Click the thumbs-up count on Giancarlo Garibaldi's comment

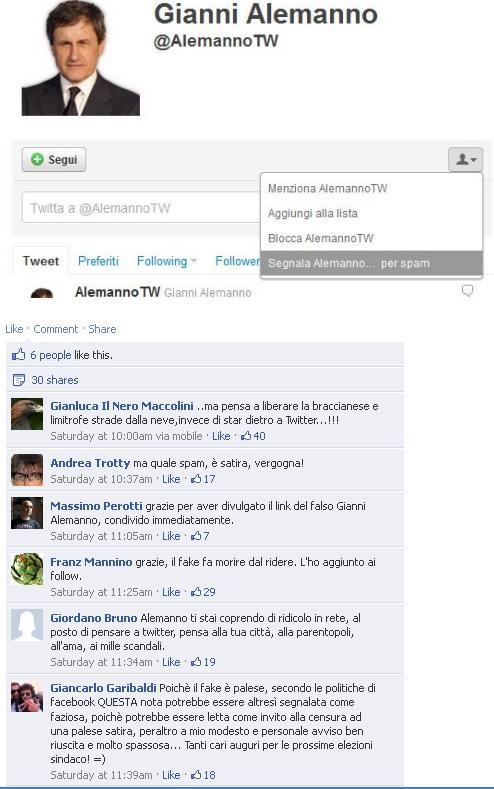203,775
